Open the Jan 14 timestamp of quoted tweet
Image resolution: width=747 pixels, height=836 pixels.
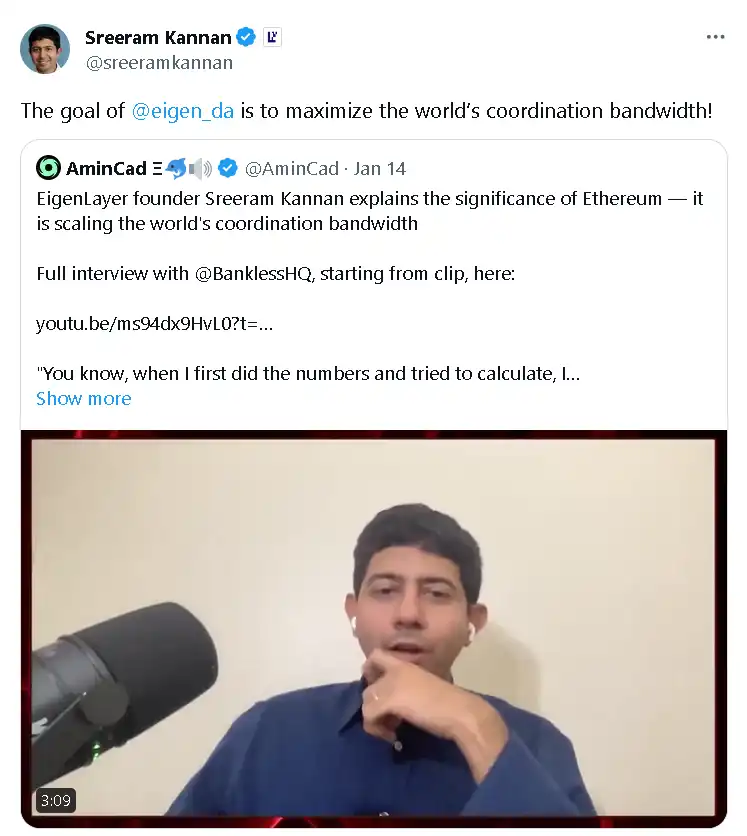pos(380,168)
